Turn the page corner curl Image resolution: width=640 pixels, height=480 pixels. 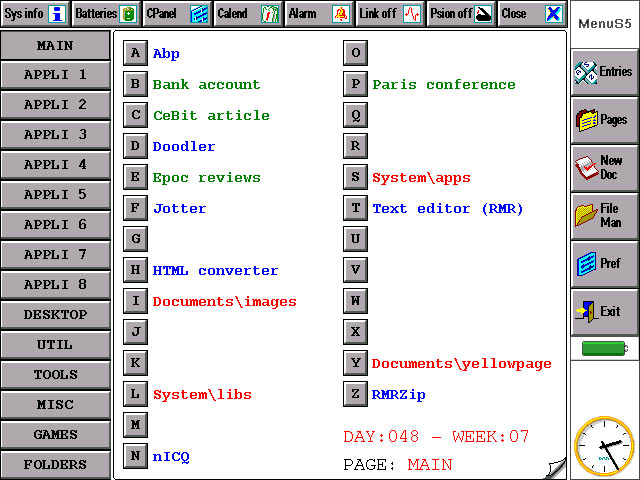click(556, 468)
